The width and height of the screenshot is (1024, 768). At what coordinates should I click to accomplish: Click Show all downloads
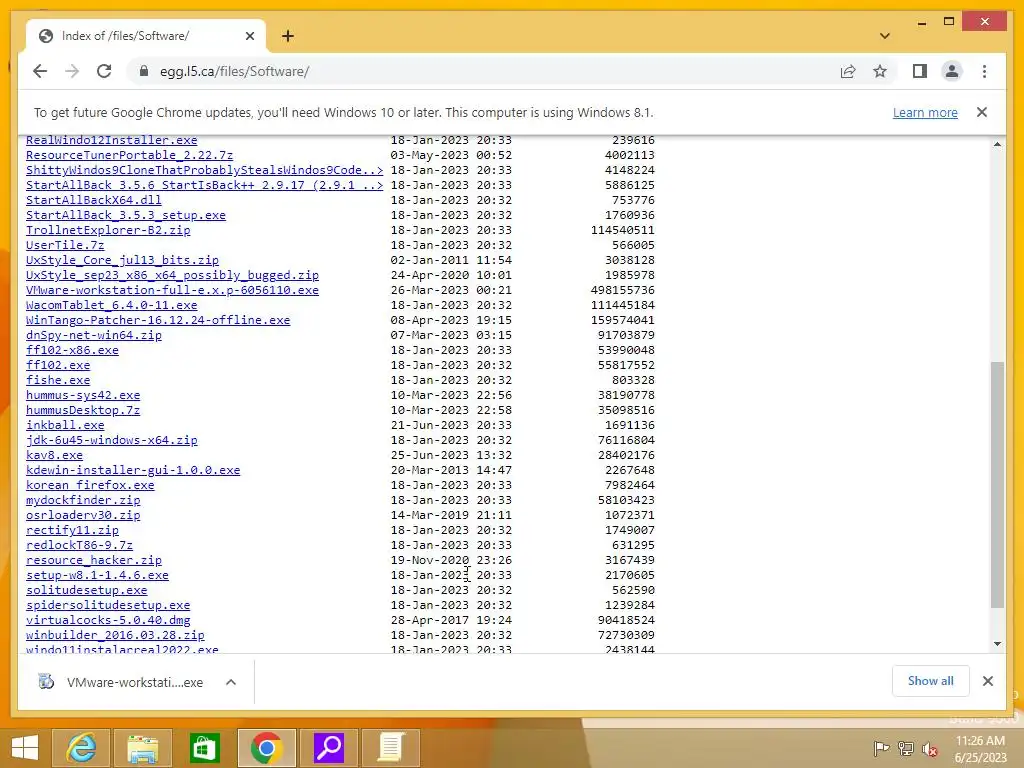[930, 681]
